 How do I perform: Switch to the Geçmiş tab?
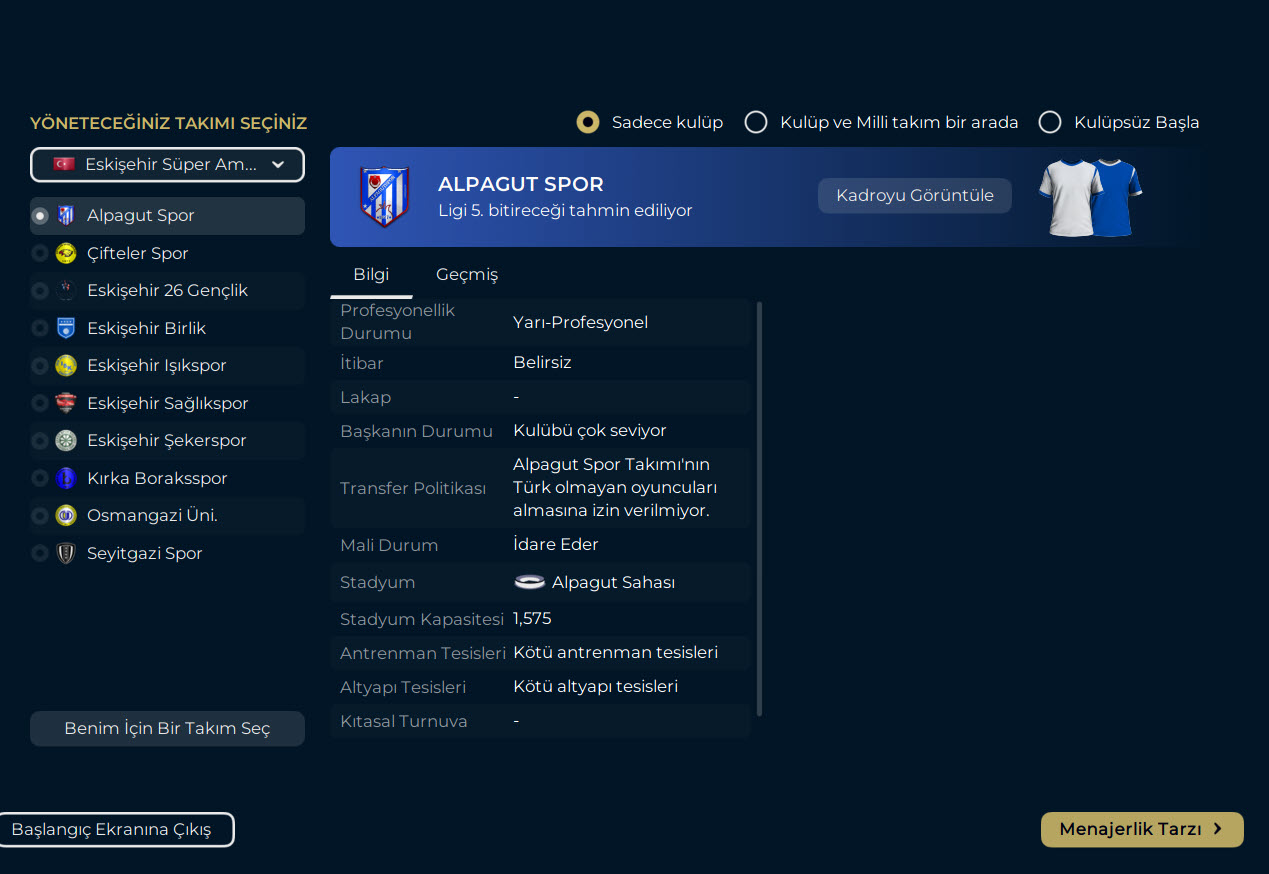click(x=466, y=274)
